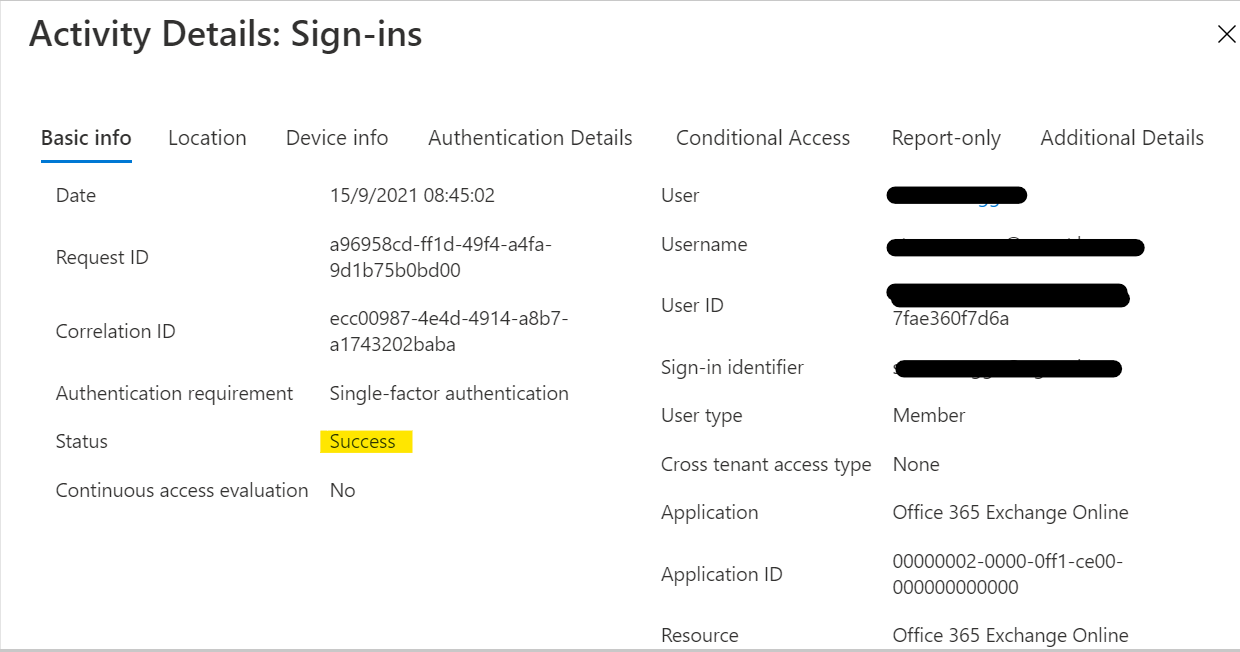Open the Report-only tab
This screenshot has width=1240, height=652.
coord(946,138)
